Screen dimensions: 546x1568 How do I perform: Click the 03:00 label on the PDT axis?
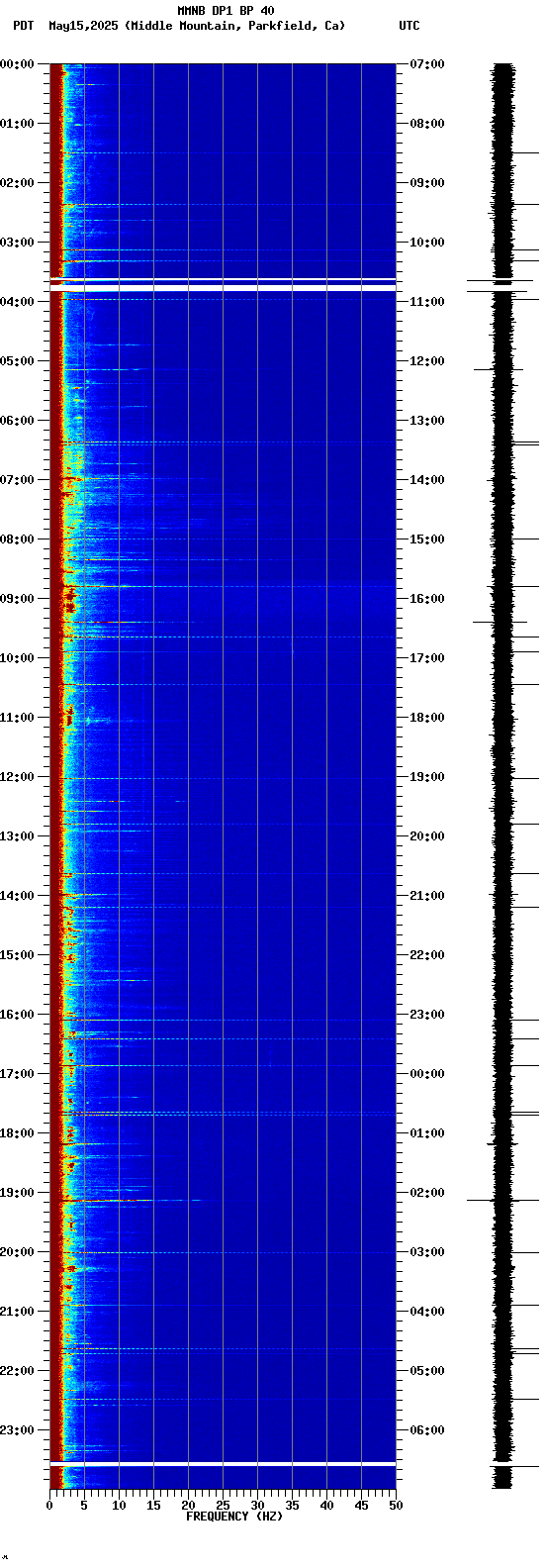coord(18,243)
